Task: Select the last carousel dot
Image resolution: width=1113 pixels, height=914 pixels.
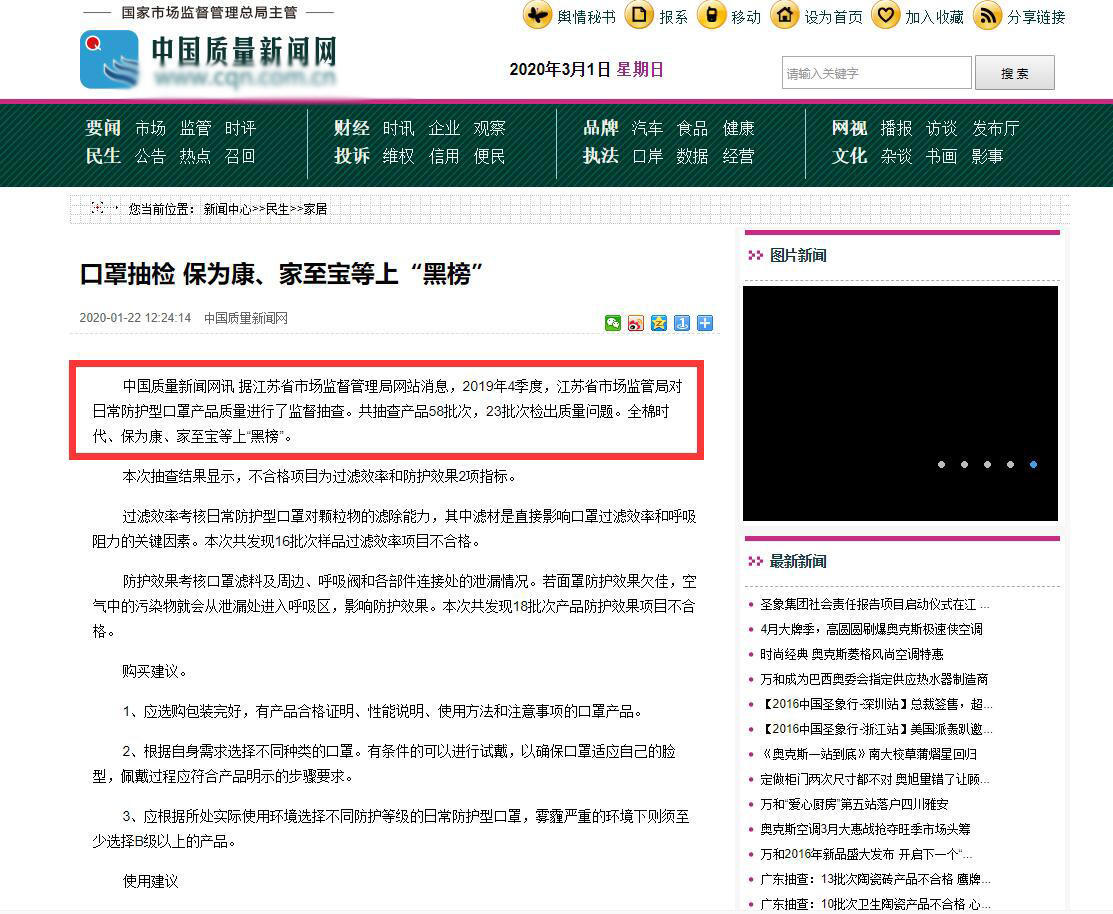Action: coord(1033,464)
